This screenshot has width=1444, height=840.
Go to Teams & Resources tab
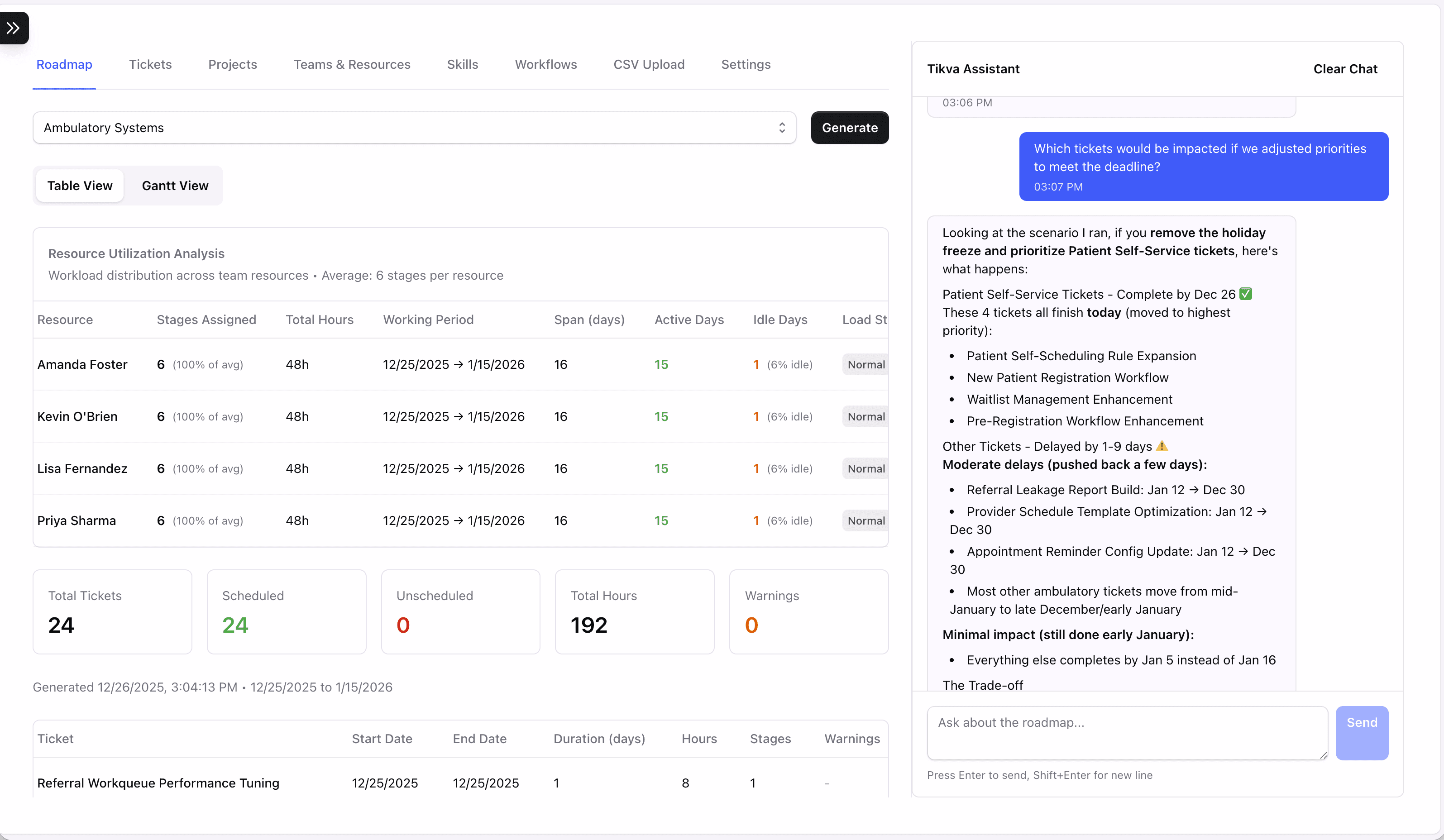pyautogui.click(x=352, y=64)
